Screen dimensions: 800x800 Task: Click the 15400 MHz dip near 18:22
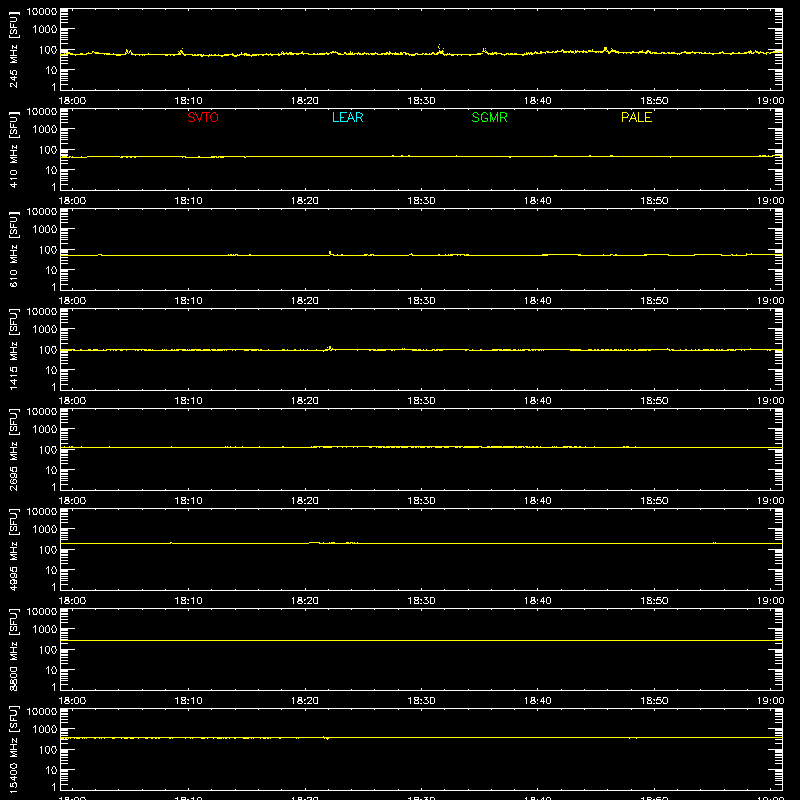(327, 738)
